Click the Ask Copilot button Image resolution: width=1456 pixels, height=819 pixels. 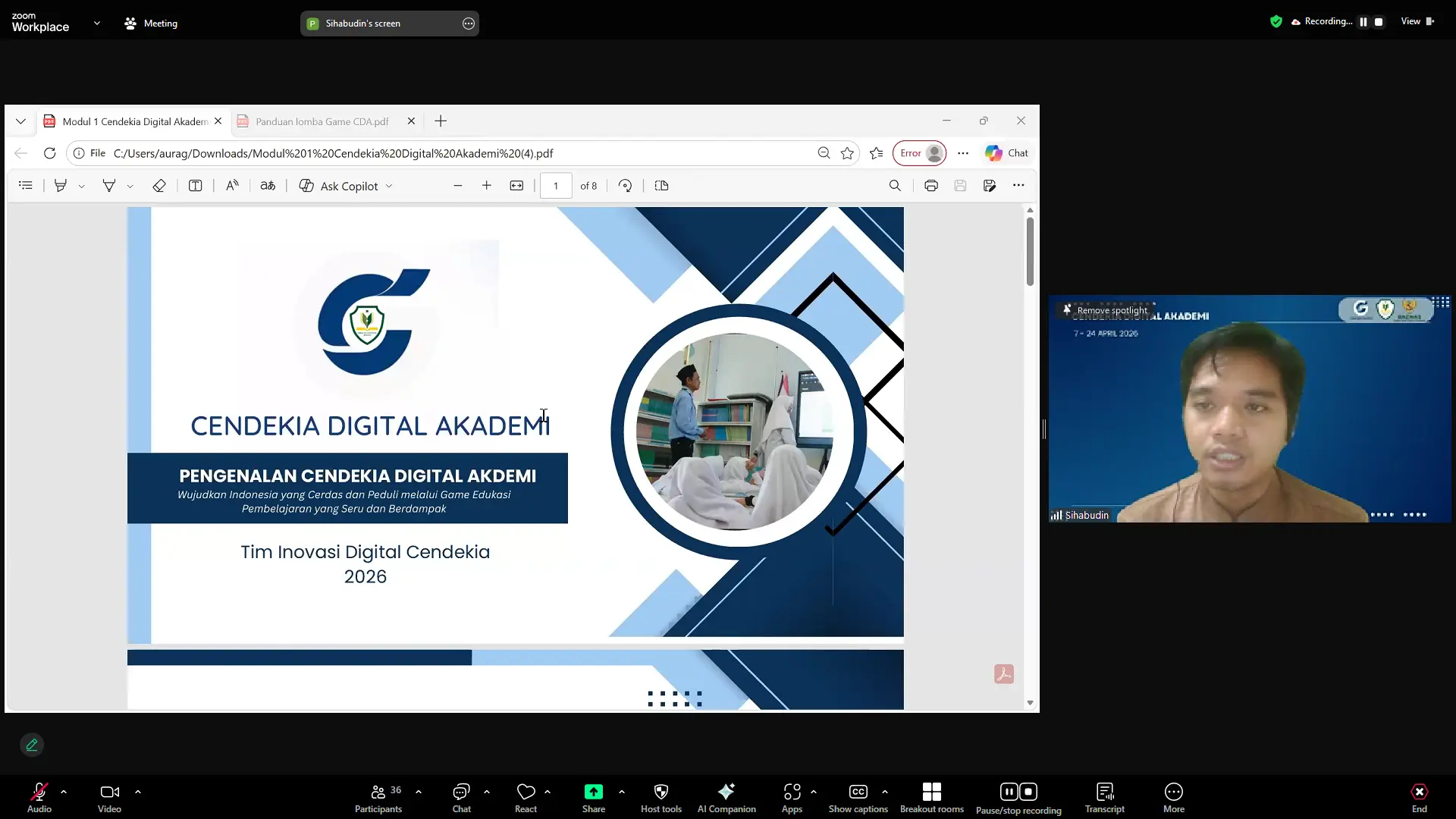[346, 186]
